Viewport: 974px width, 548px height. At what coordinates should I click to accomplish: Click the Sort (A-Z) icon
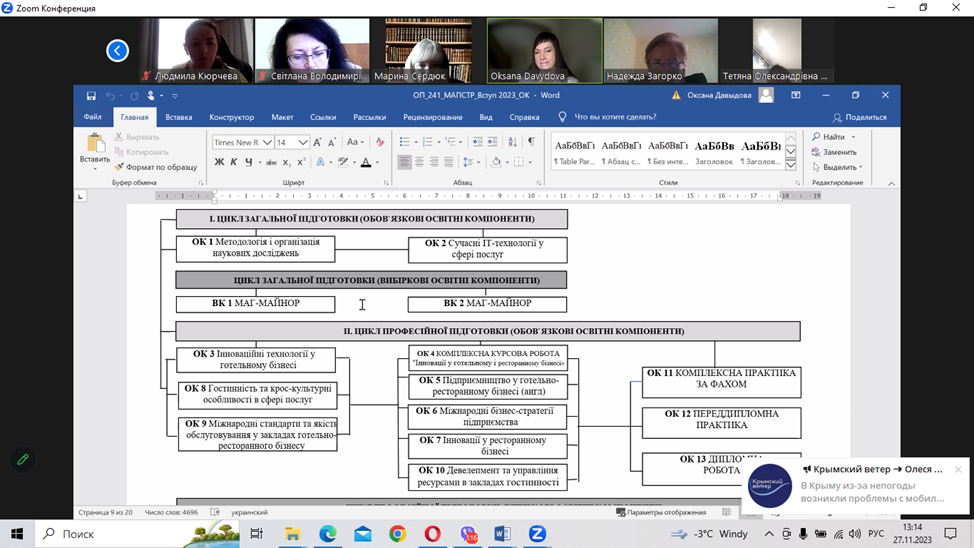513,142
